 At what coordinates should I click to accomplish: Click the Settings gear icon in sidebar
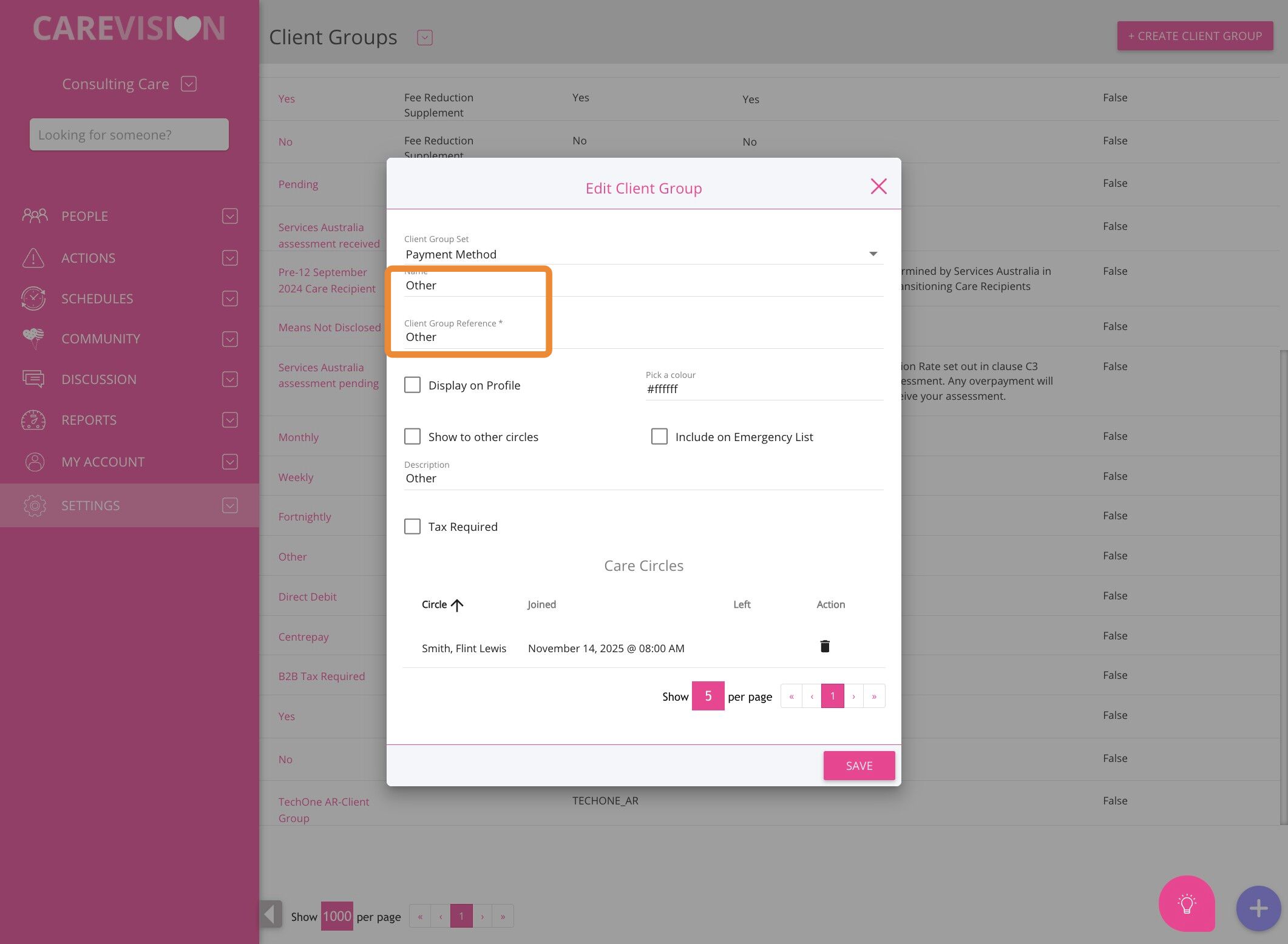35,505
